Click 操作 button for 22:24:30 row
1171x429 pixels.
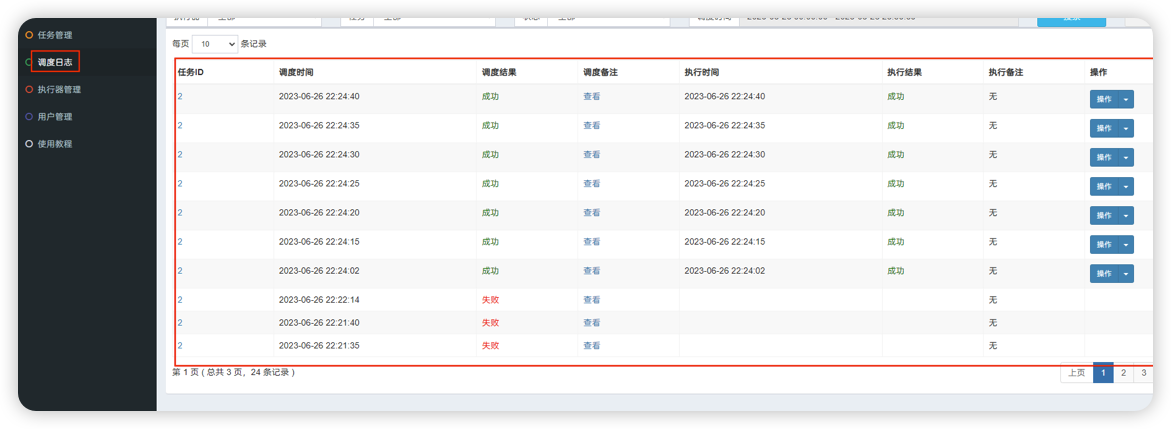[1104, 158]
